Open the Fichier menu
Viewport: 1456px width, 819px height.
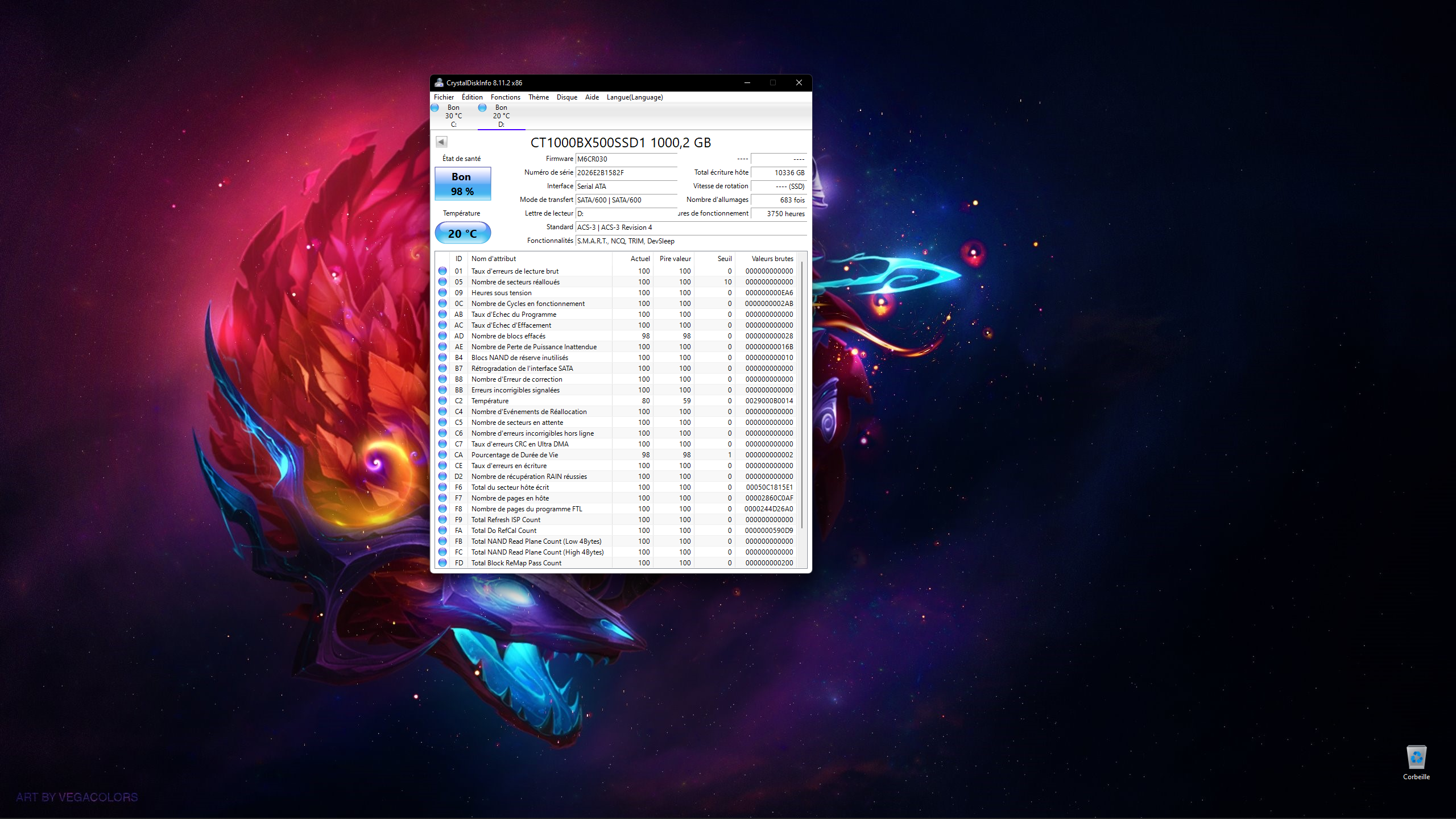444,97
